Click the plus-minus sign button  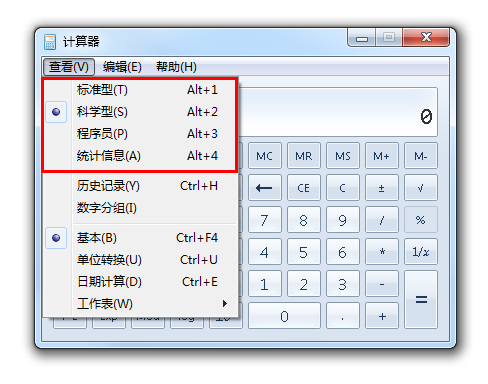pyautogui.click(x=382, y=188)
